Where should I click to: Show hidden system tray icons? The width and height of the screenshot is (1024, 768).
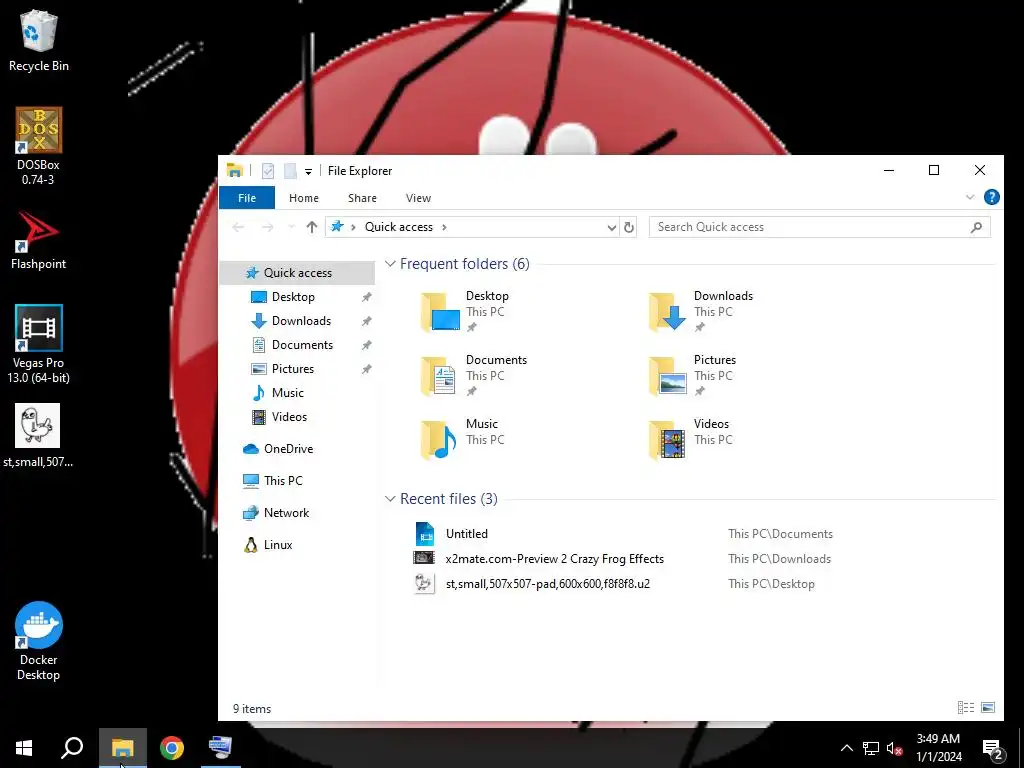coord(846,748)
